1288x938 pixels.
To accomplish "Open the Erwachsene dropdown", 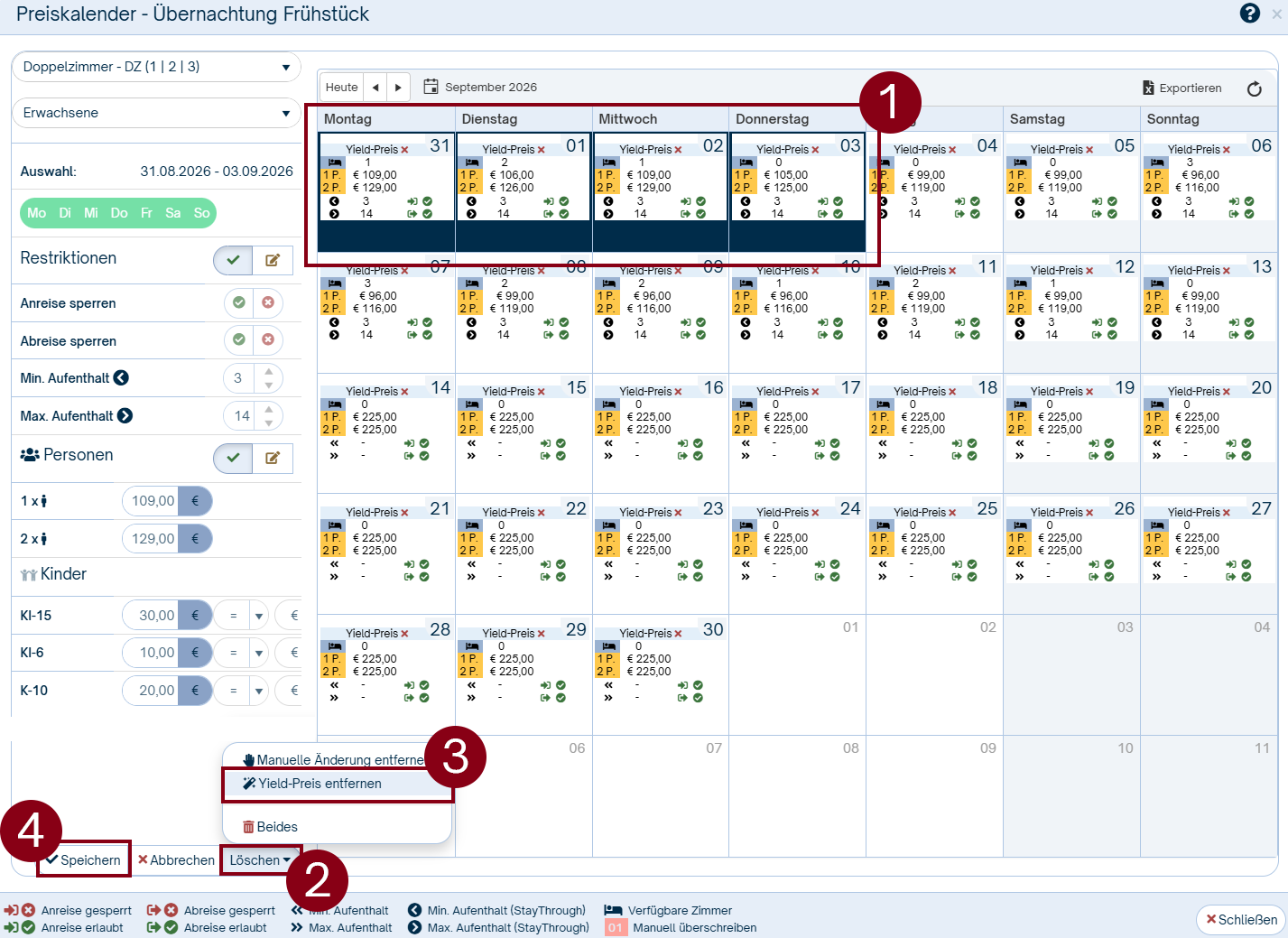I will click(156, 113).
